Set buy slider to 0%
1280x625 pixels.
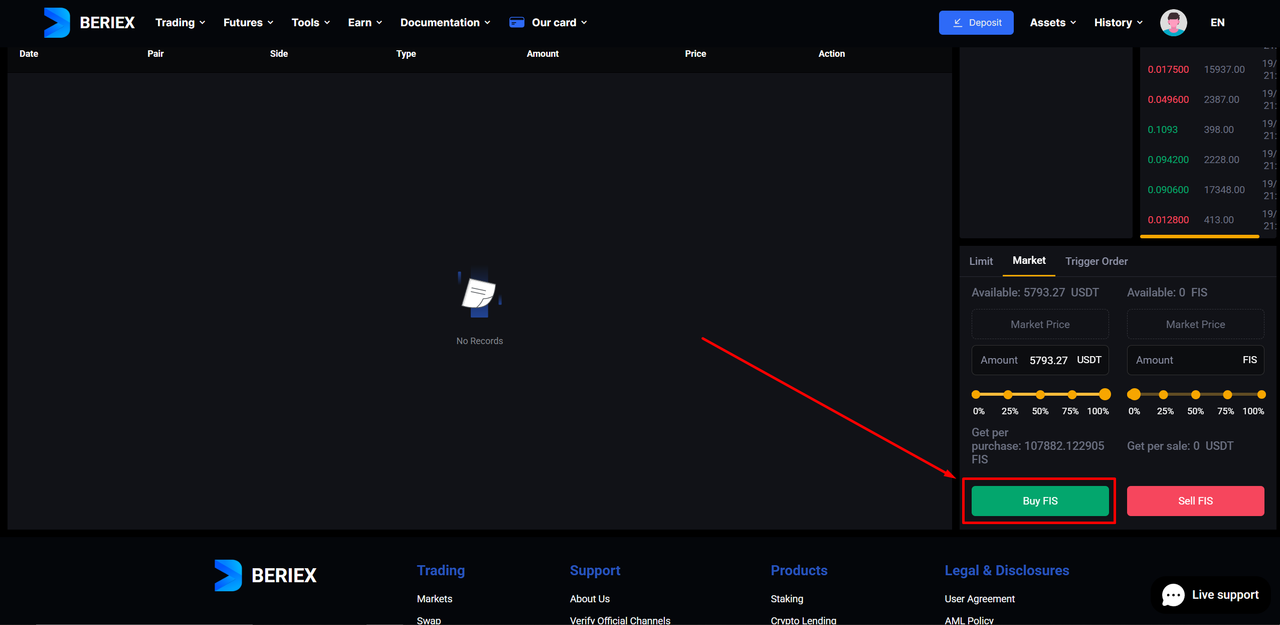977,395
